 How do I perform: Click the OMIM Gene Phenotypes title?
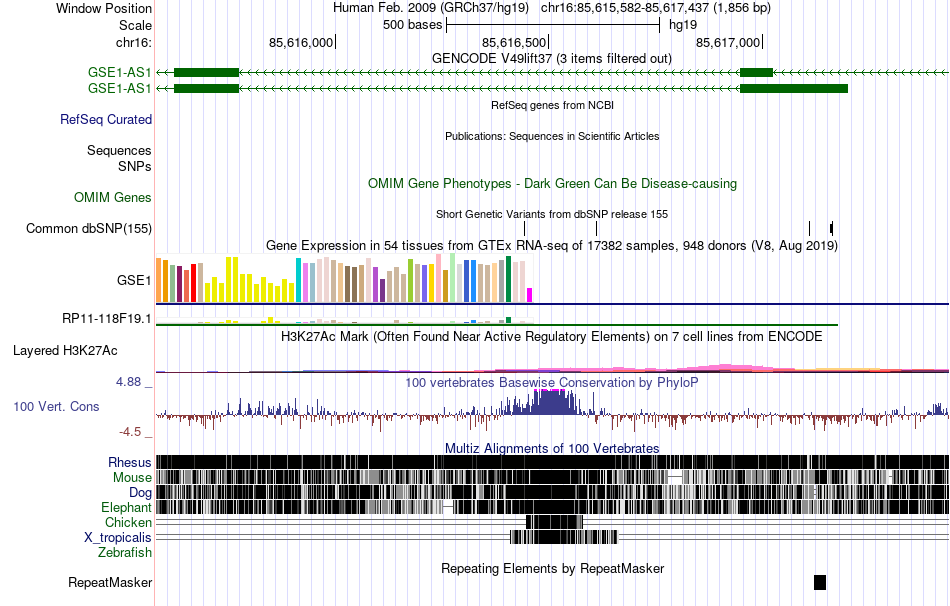(552, 184)
